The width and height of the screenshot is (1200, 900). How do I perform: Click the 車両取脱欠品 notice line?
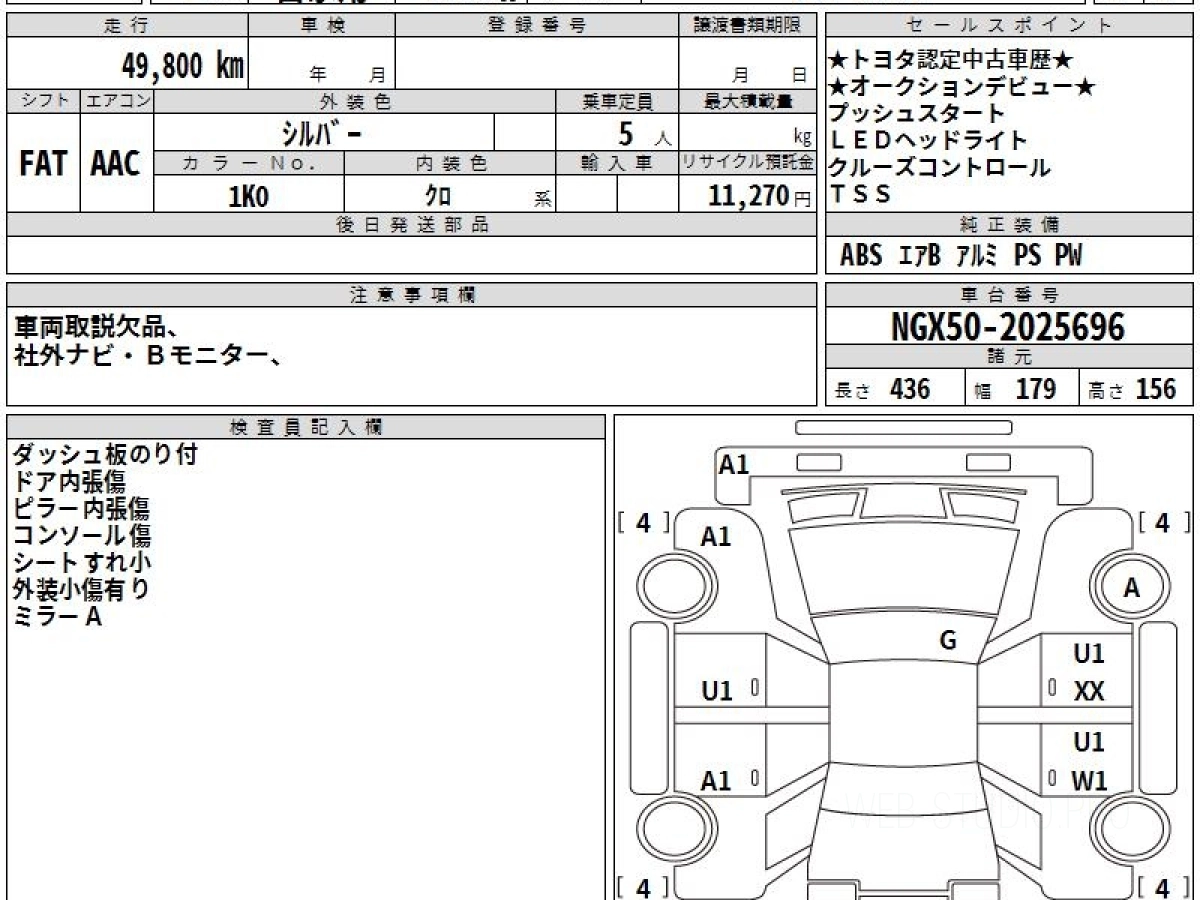[97, 326]
